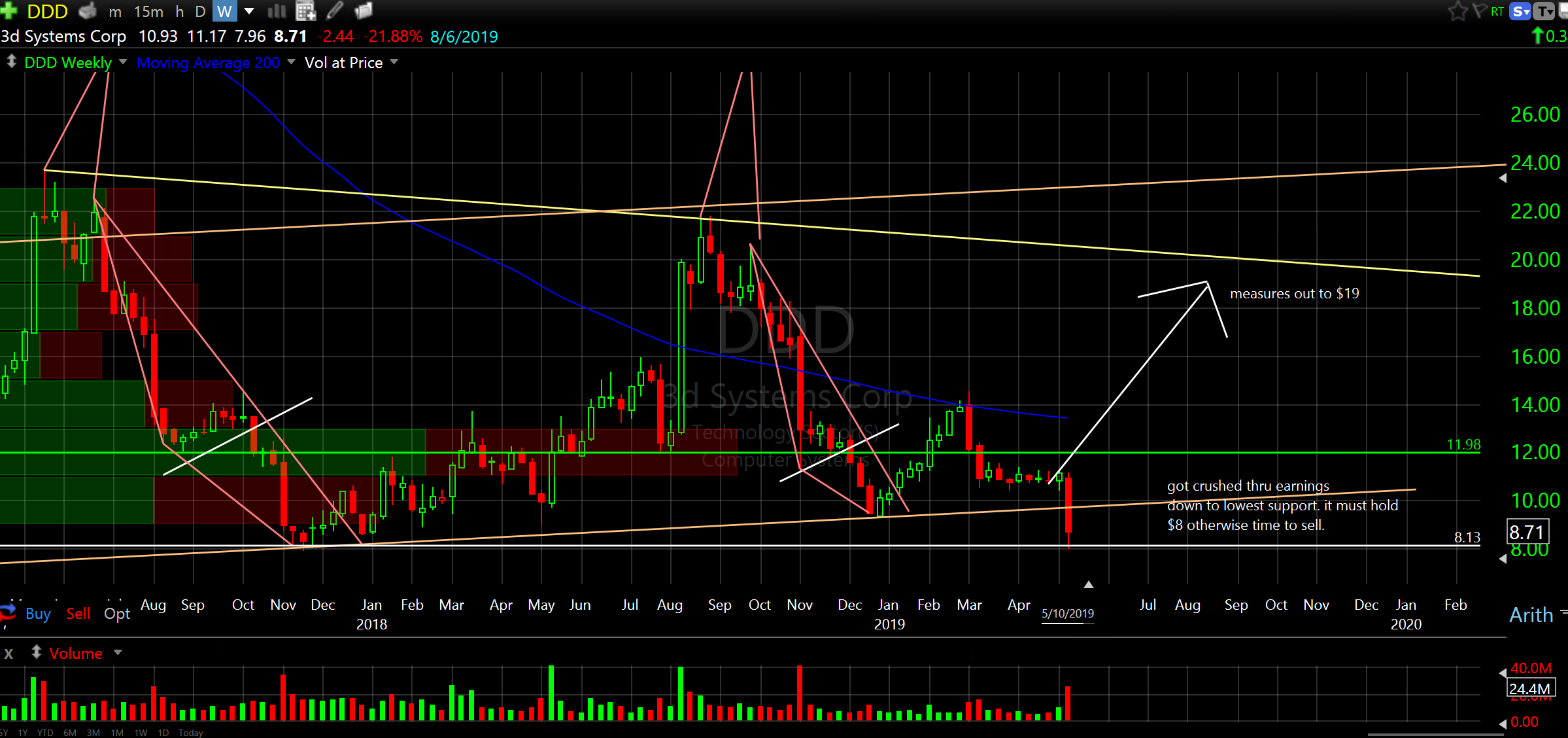Expand the Moving Average 200 dropdown
The height and width of the screenshot is (738, 1568).
point(291,62)
